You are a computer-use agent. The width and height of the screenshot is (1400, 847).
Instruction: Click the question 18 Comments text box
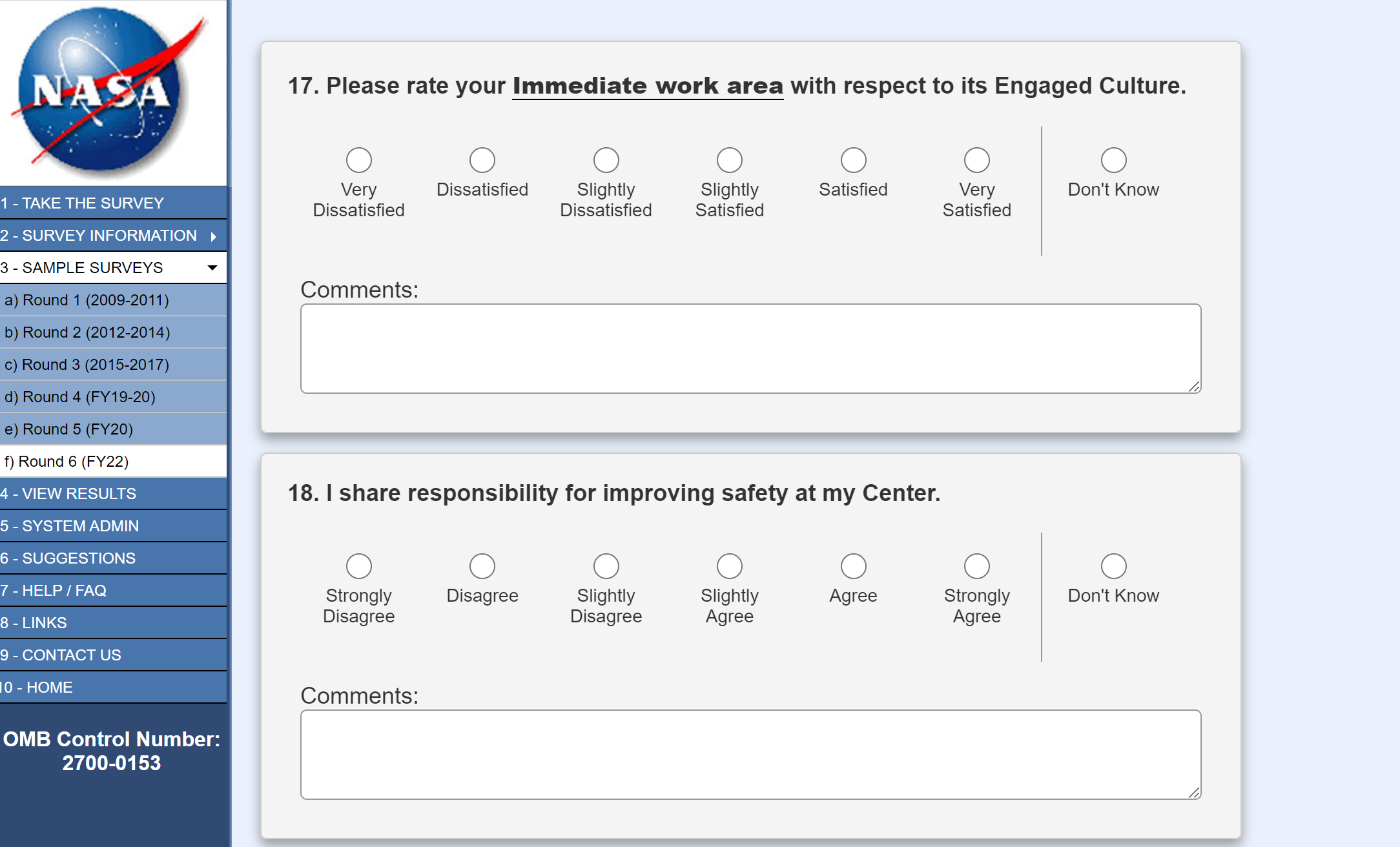pos(750,755)
